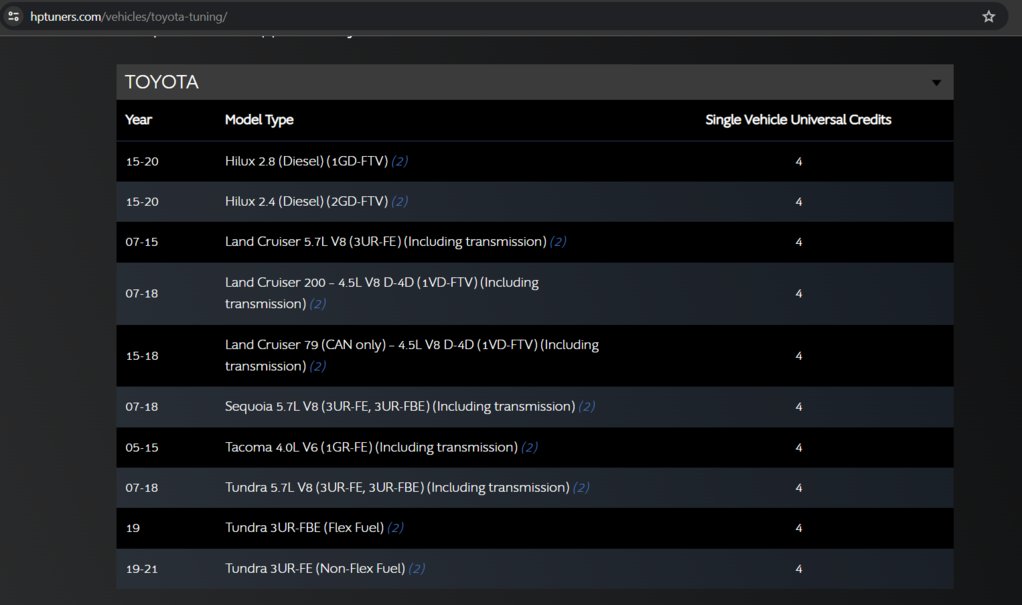
Task: Select Hilux 2.4 (Diesel) (2GD-FTV) model text
Action: tap(306, 201)
